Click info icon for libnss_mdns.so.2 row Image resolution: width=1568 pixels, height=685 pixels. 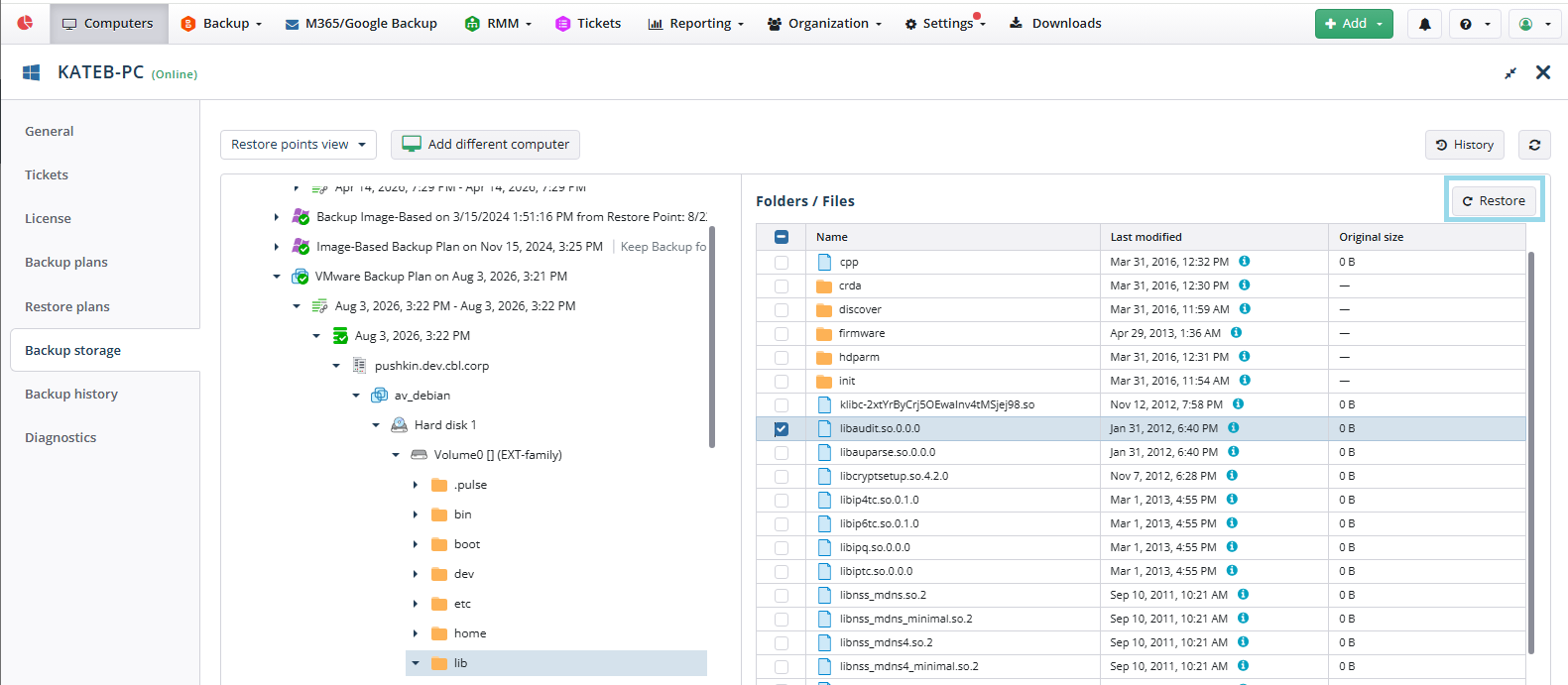1243,595
